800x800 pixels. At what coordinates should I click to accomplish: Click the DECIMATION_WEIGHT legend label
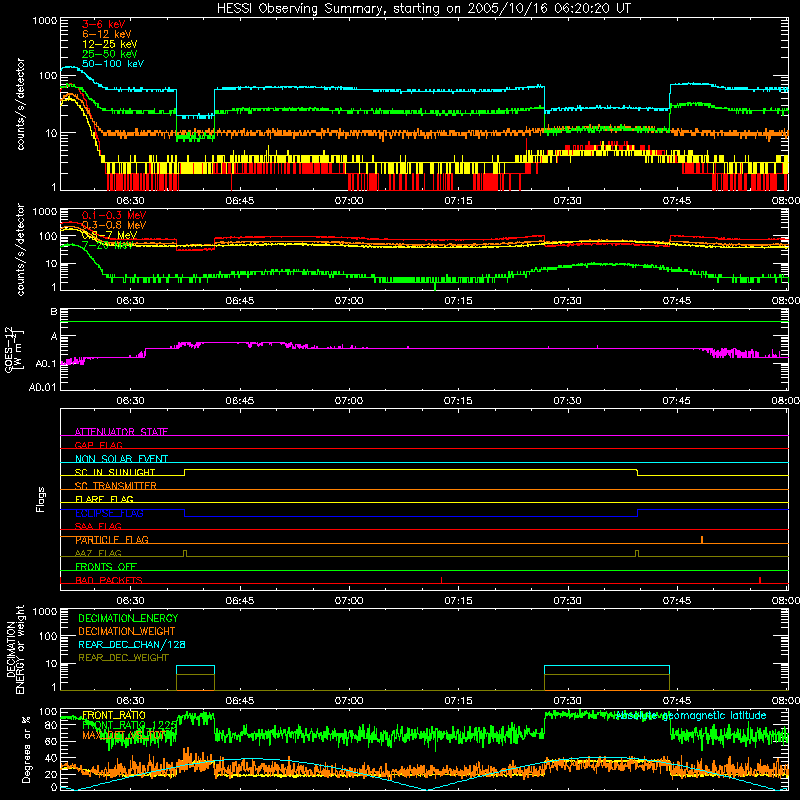(x=127, y=631)
